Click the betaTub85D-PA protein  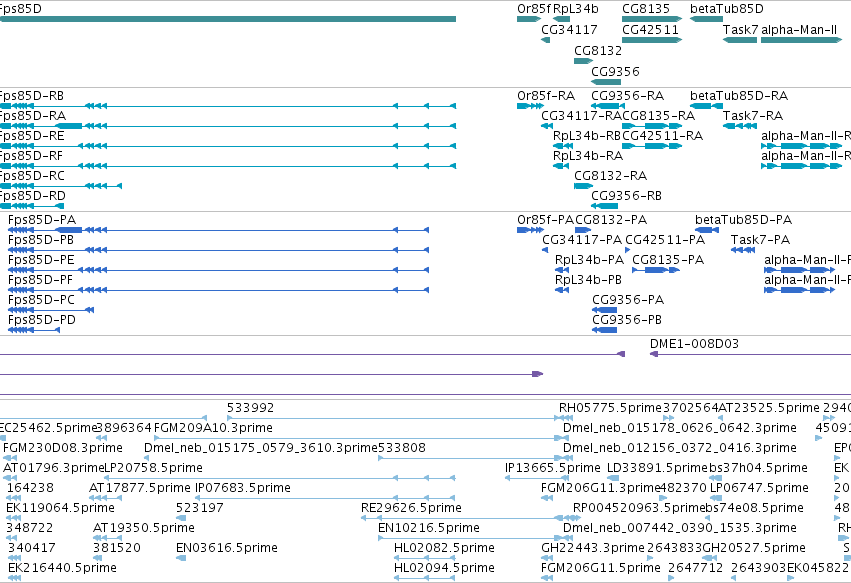pos(707,230)
